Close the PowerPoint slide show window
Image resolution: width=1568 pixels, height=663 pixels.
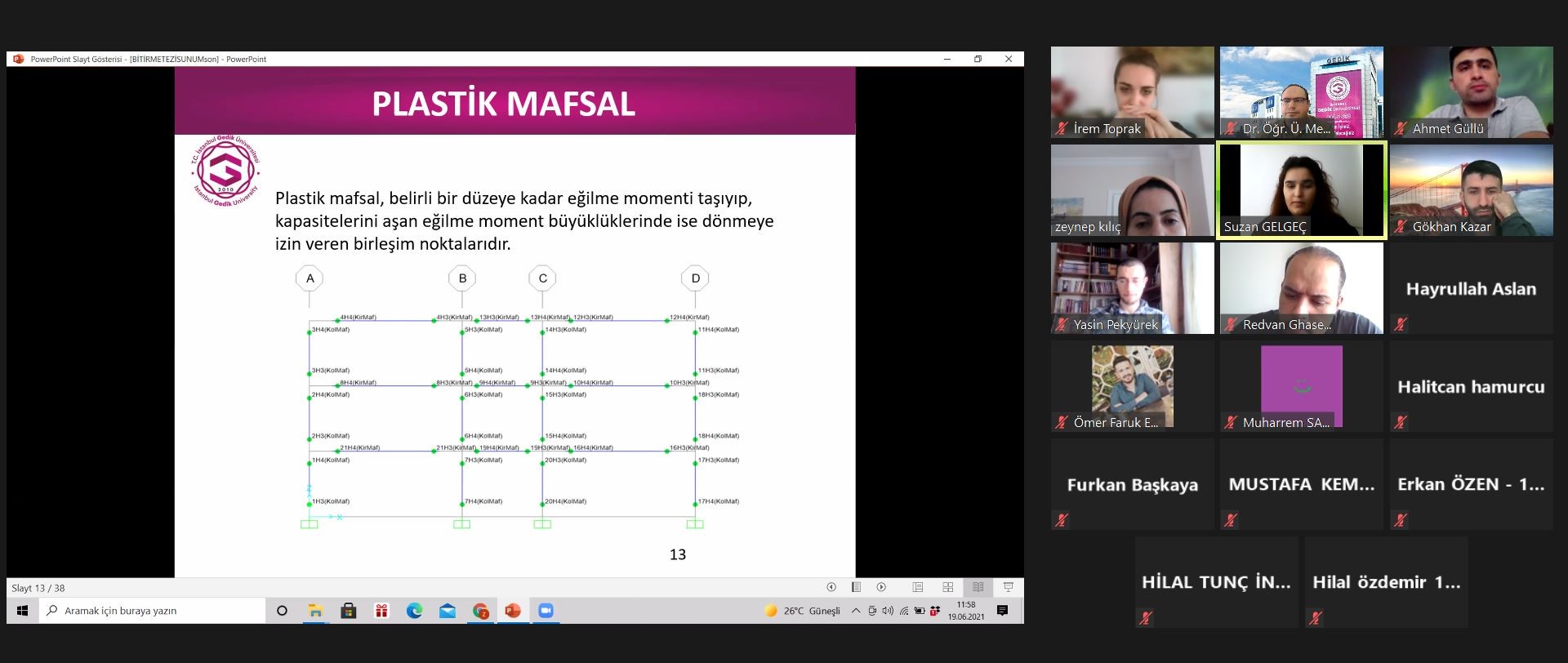pyautogui.click(x=1009, y=59)
